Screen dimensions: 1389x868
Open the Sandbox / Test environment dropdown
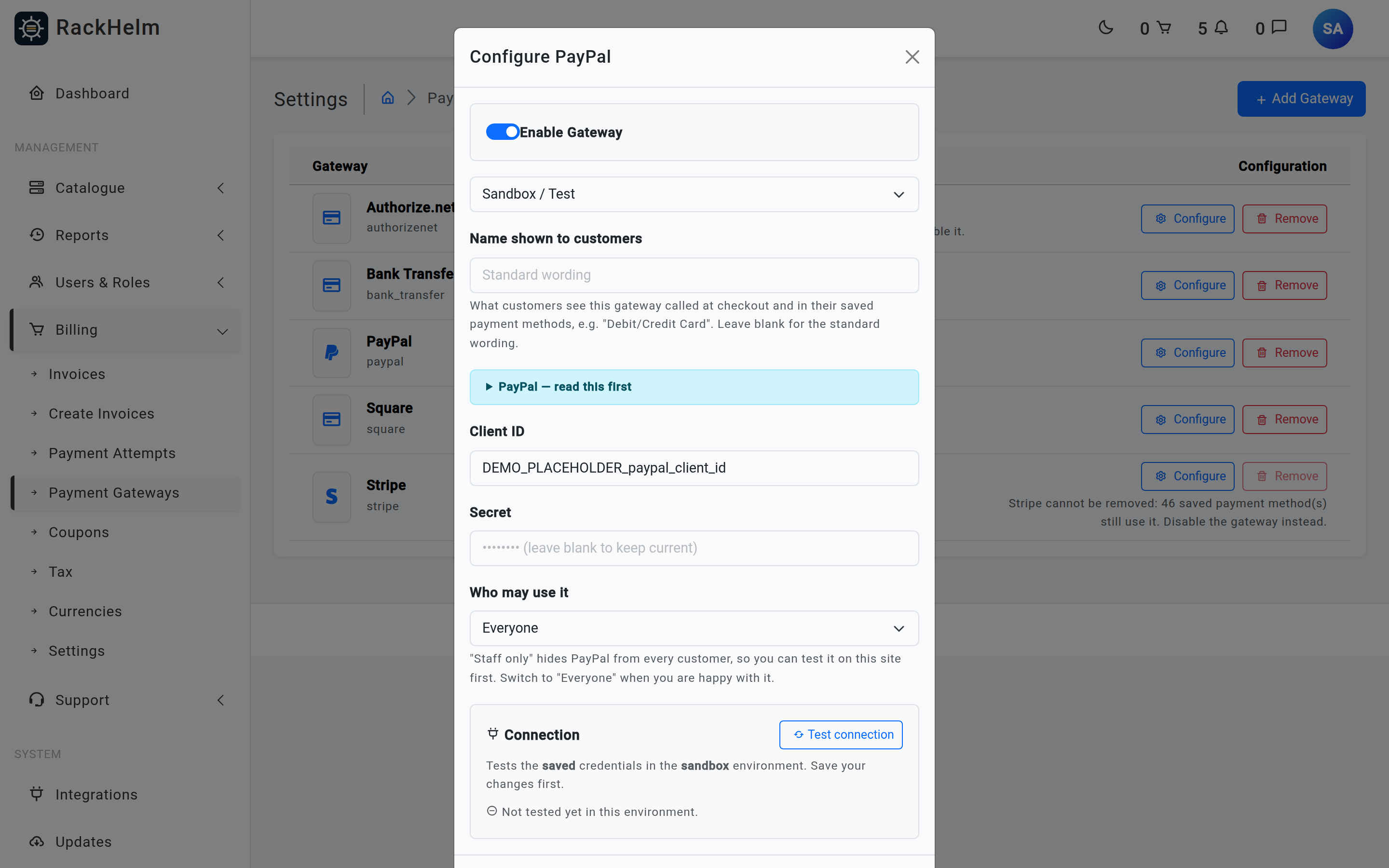(x=694, y=195)
